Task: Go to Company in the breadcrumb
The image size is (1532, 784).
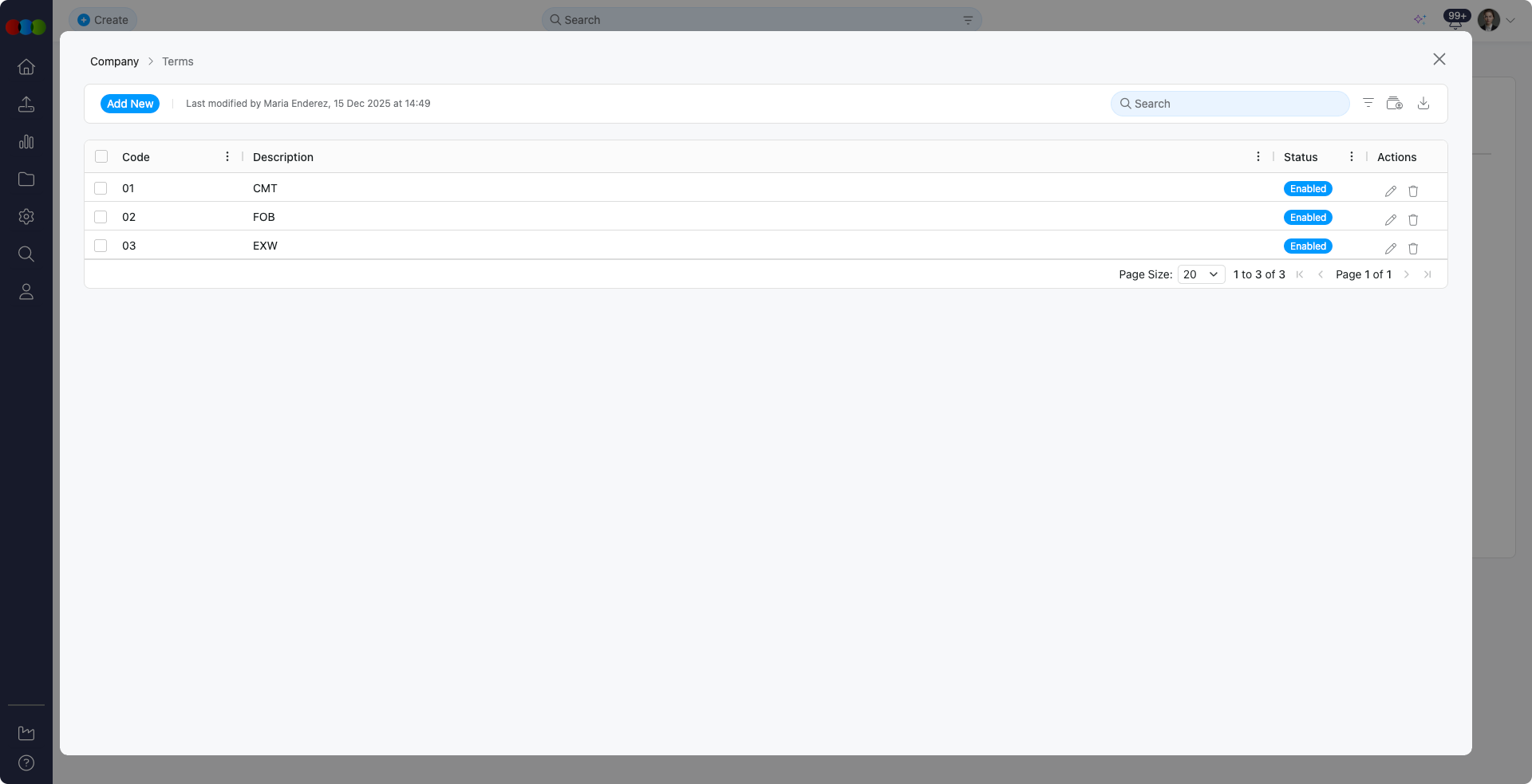Action: pos(114,61)
